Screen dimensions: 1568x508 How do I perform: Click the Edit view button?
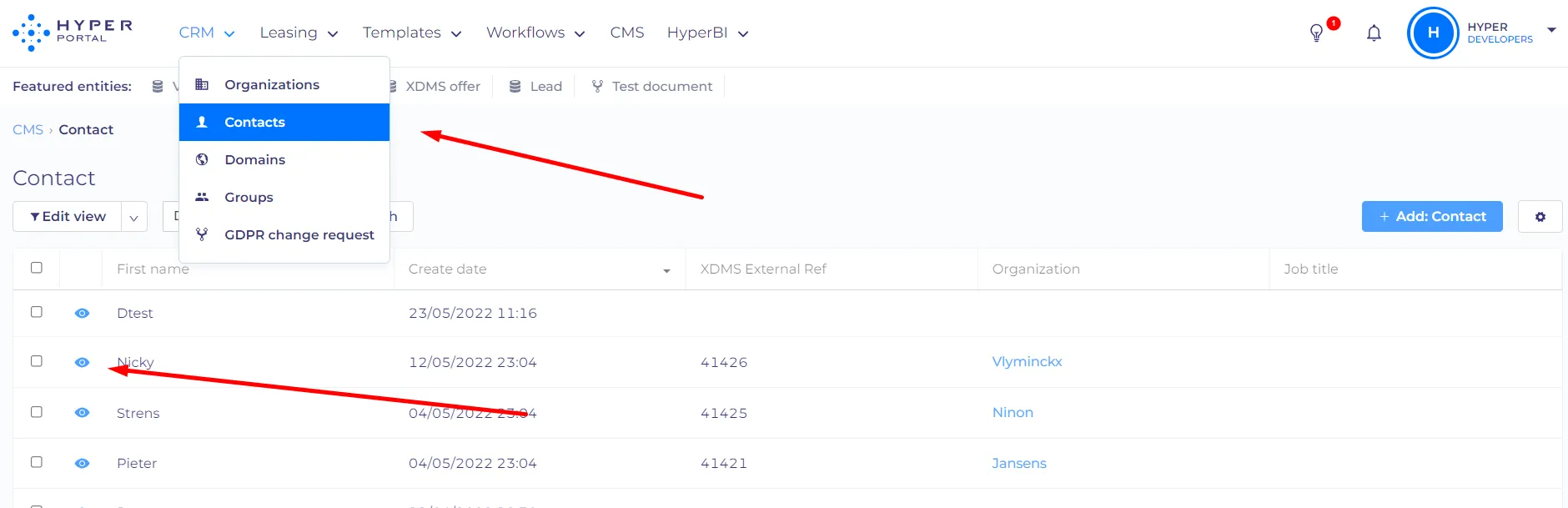click(x=68, y=217)
